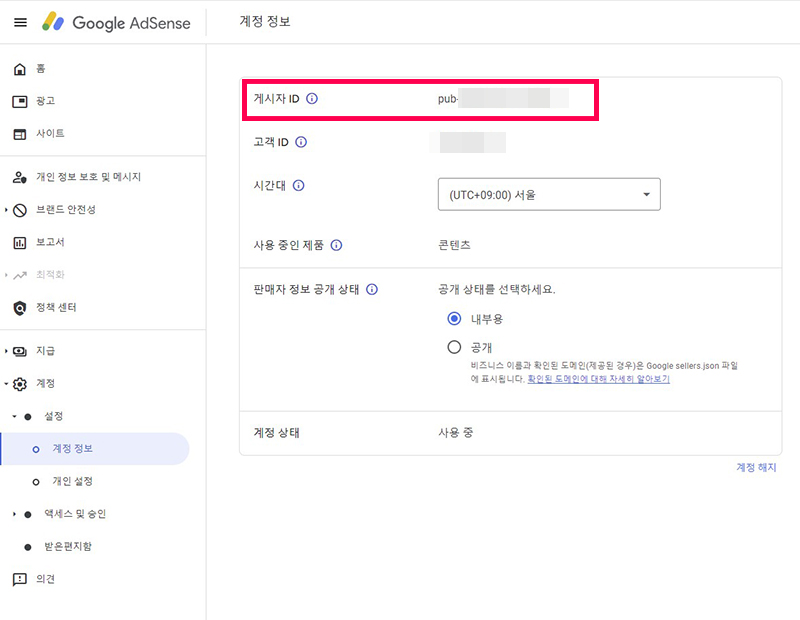
Task: Open 액세스 및 승인 menu item
Action: tap(75, 514)
